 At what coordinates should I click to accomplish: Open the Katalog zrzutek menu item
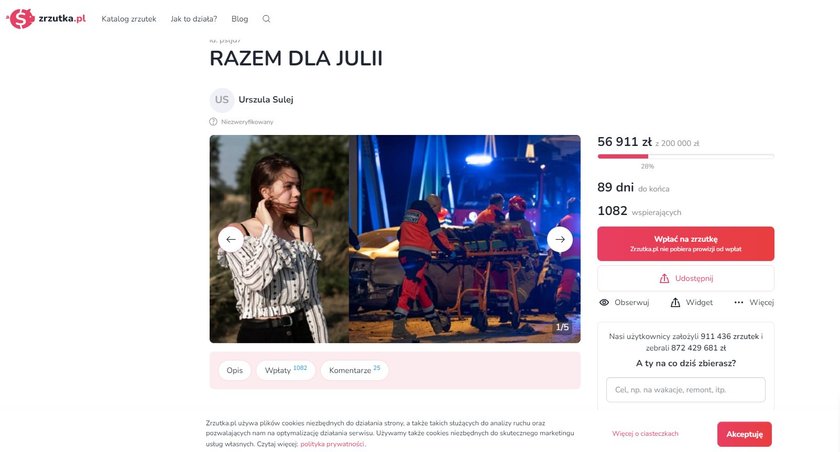tap(129, 19)
